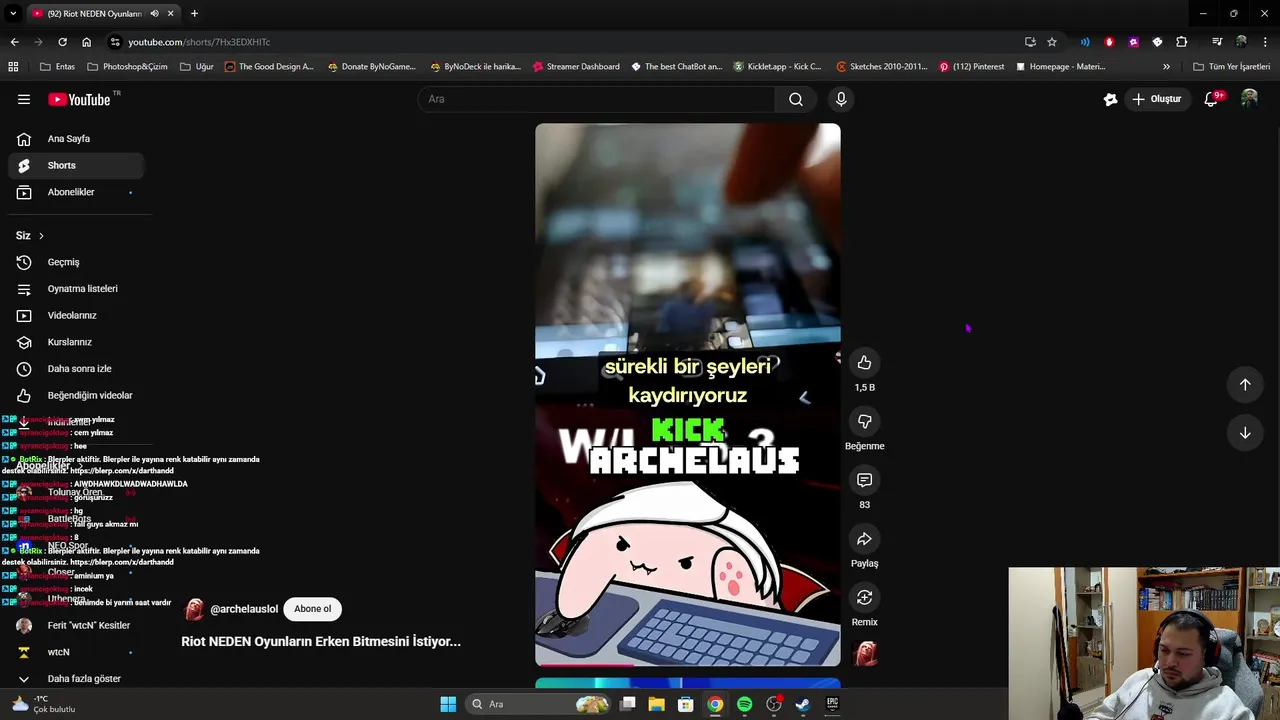
Task: Open Task View on the taskbar
Action: click(x=627, y=704)
